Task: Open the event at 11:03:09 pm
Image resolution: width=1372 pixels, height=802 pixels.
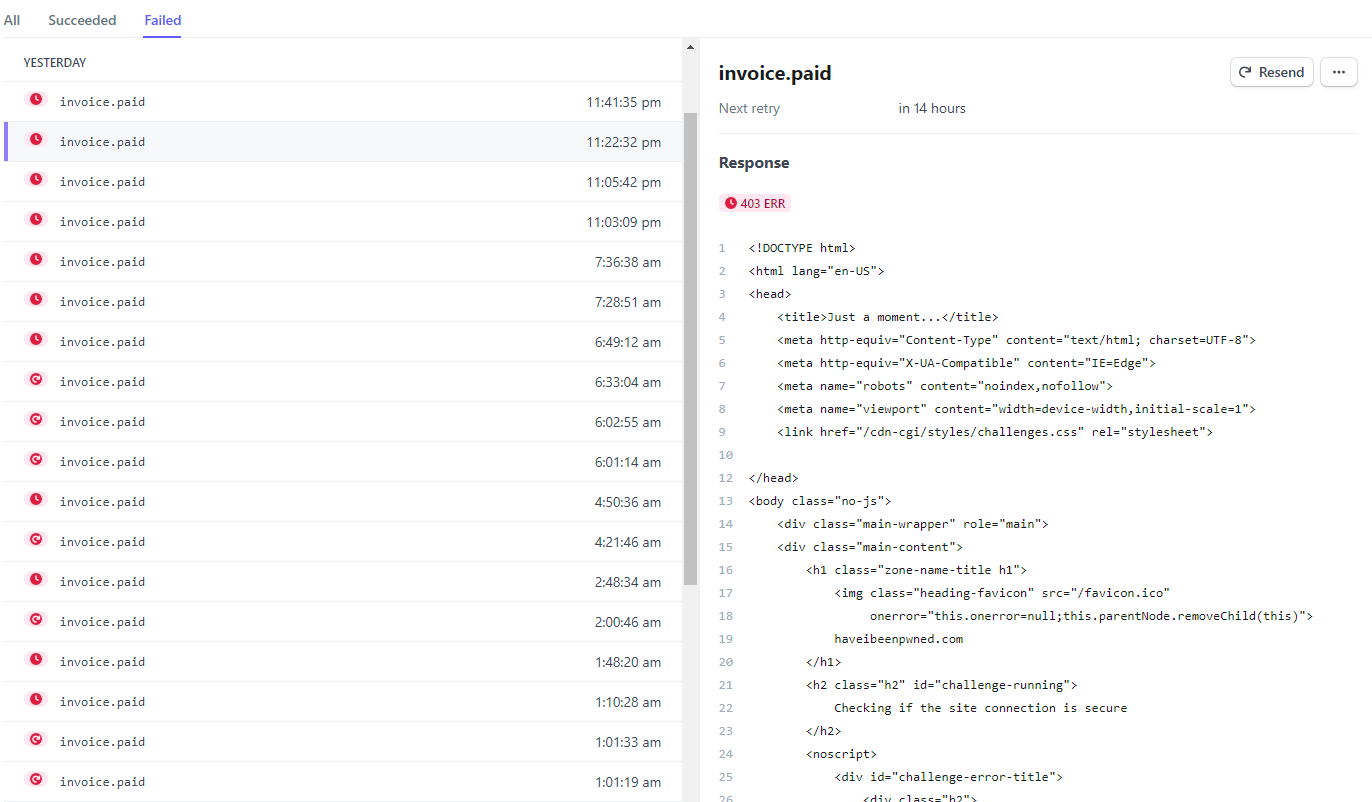Action: [x=343, y=222]
